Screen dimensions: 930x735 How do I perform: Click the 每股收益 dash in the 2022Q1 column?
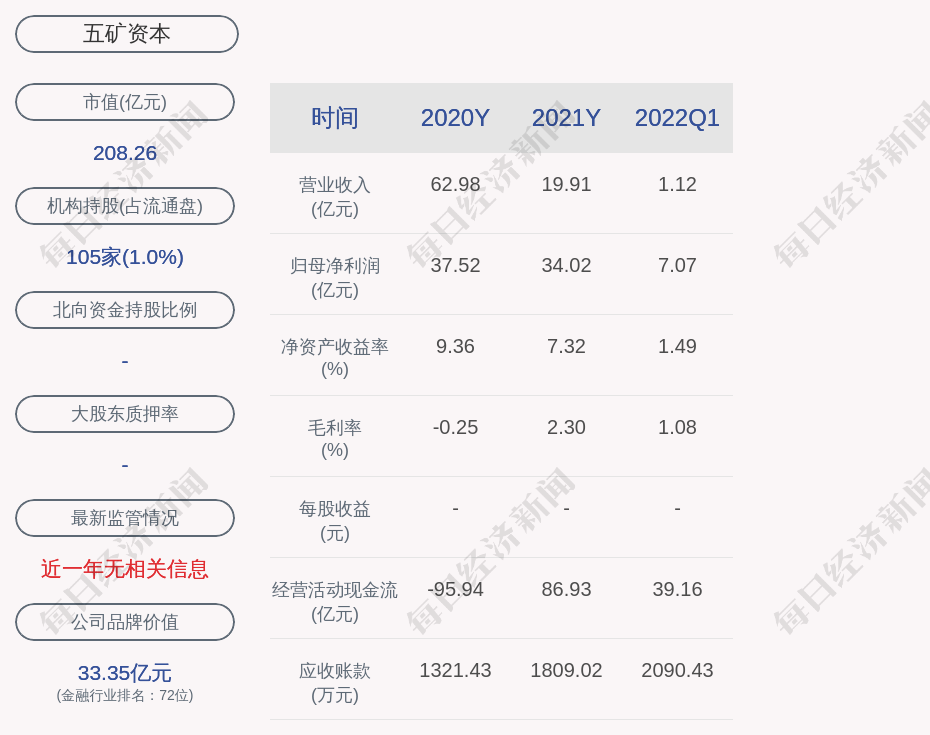click(x=677, y=509)
